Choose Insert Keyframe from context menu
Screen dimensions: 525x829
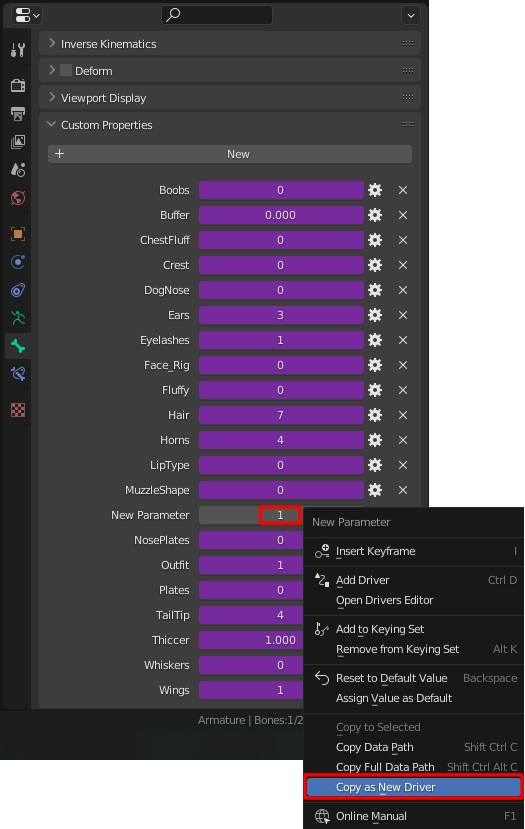(413, 551)
